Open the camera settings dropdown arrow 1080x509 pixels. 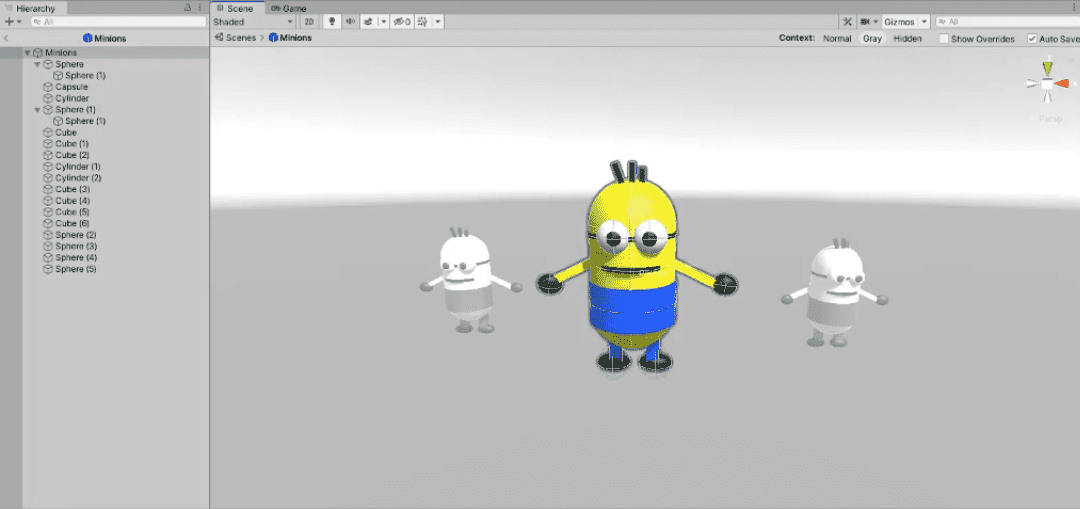pyautogui.click(x=876, y=22)
